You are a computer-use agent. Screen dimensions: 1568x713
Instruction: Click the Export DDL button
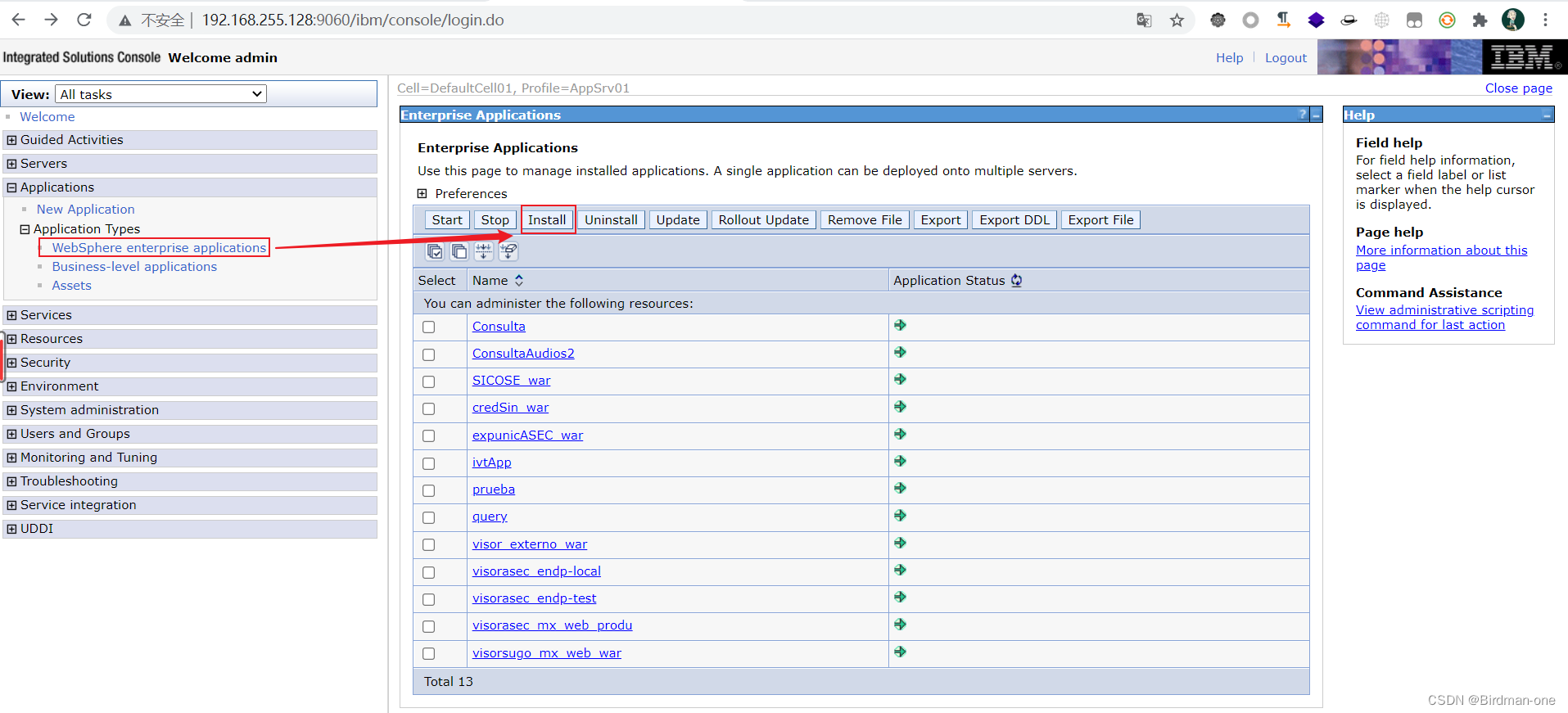pyautogui.click(x=1014, y=219)
